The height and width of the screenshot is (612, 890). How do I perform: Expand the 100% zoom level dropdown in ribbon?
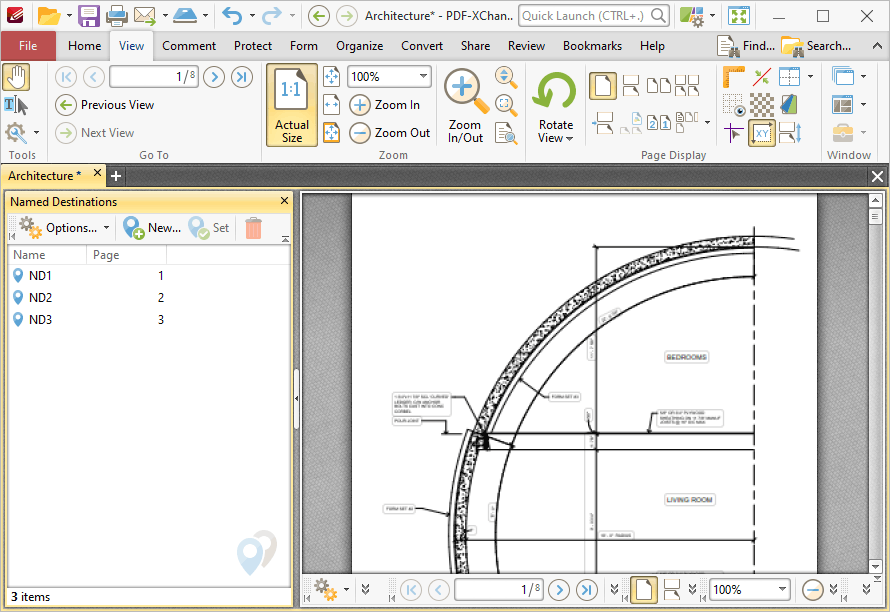[x=423, y=76]
